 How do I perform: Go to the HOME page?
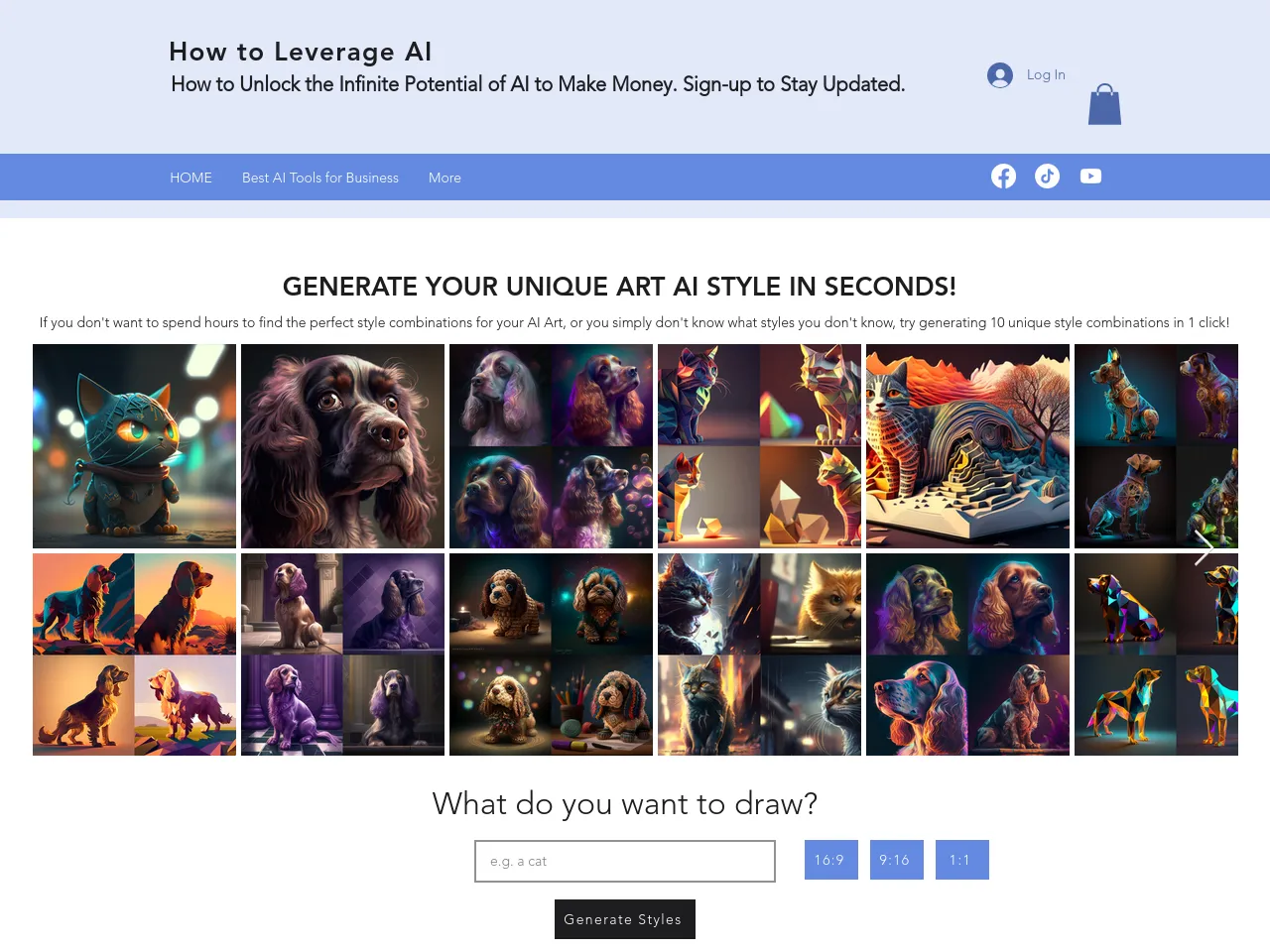[x=190, y=178]
